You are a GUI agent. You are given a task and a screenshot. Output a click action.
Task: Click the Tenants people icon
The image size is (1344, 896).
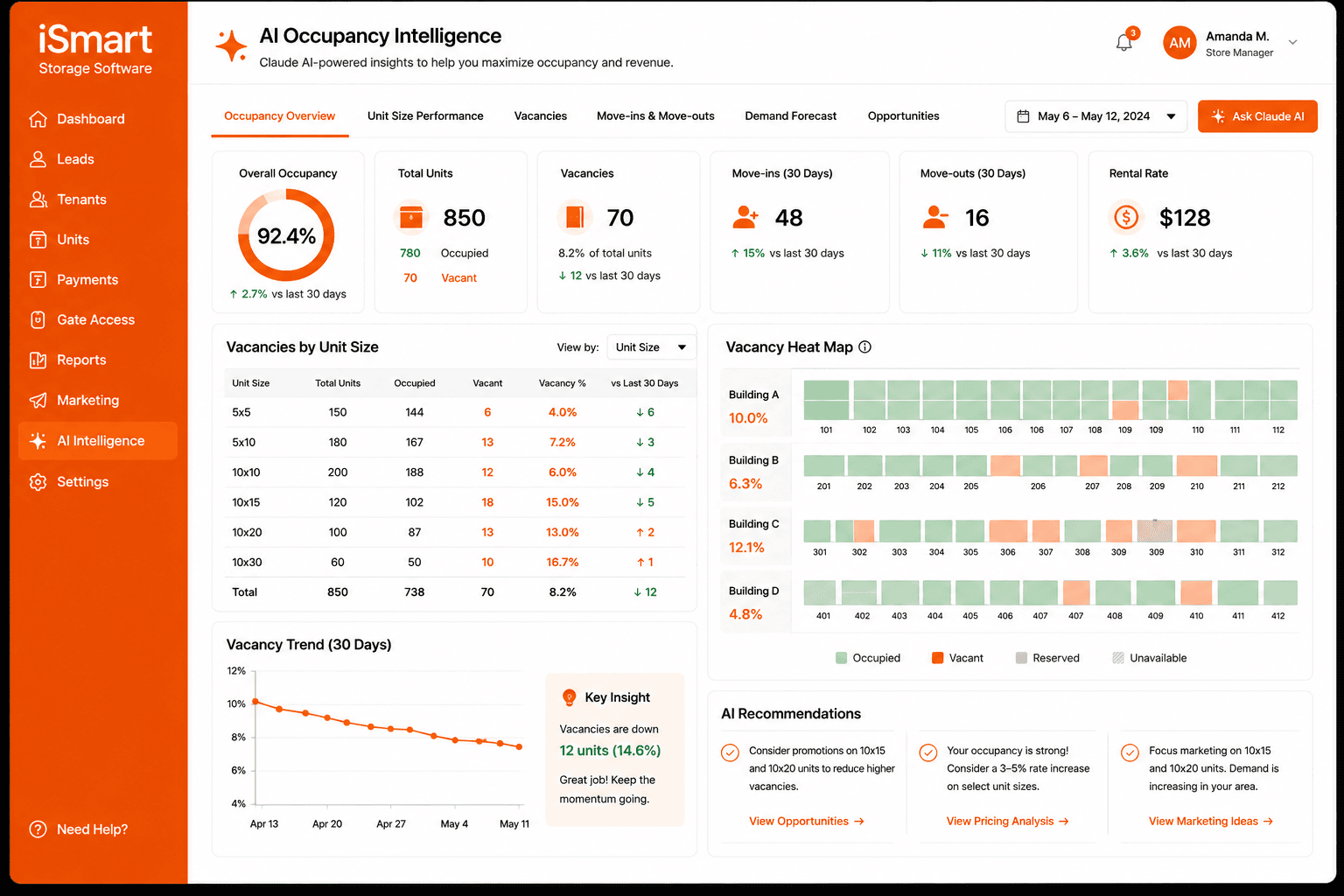38,199
